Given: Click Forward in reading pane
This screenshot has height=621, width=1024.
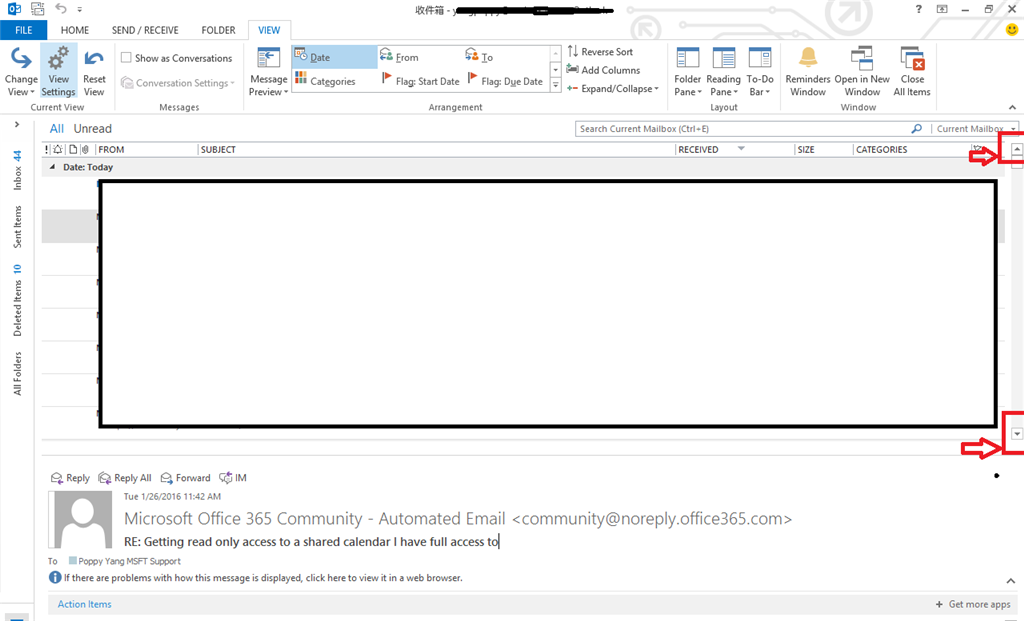Looking at the screenshot, I should pyautogui.click(x=185, y=478).
